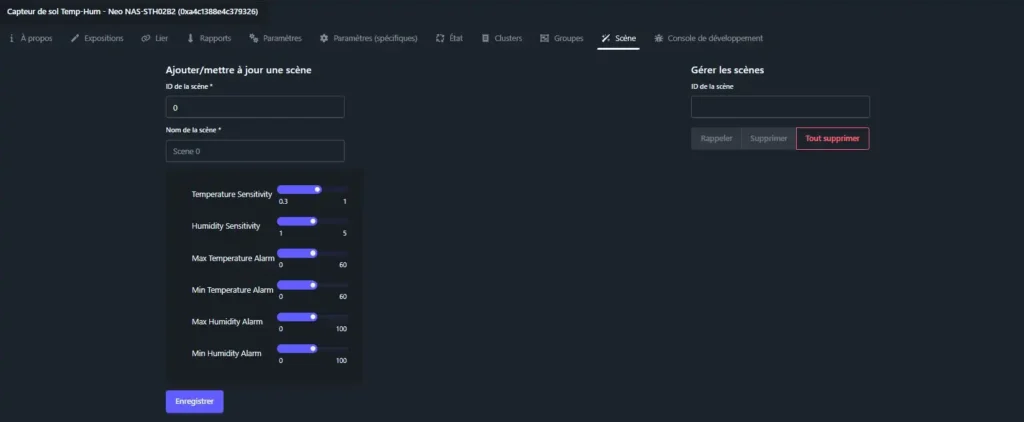This screenshot has width=1024, height=422.
Task: Switch to the Paramètres tab
Action: 281,39
